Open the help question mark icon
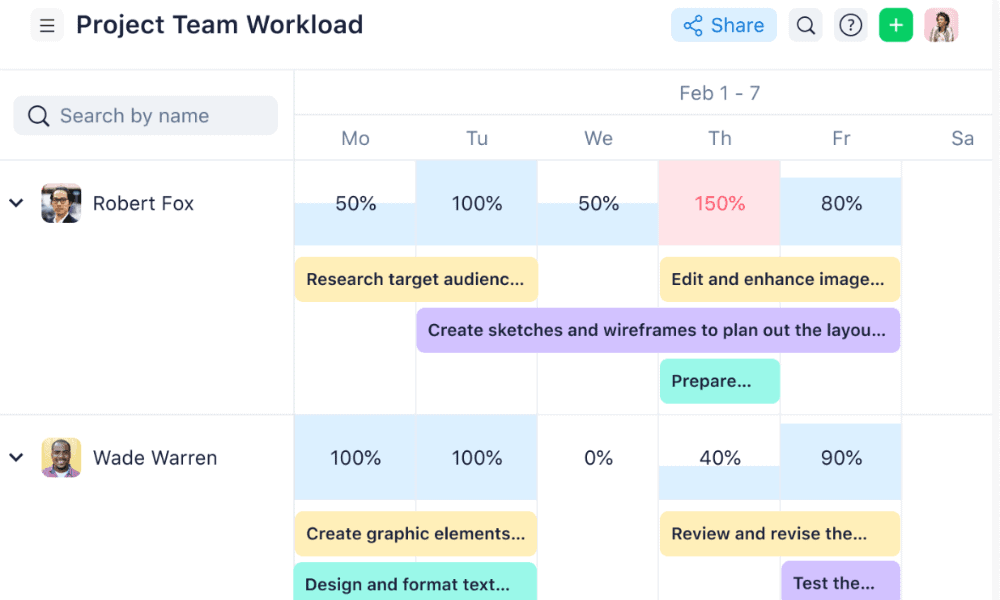 [850, 25]
